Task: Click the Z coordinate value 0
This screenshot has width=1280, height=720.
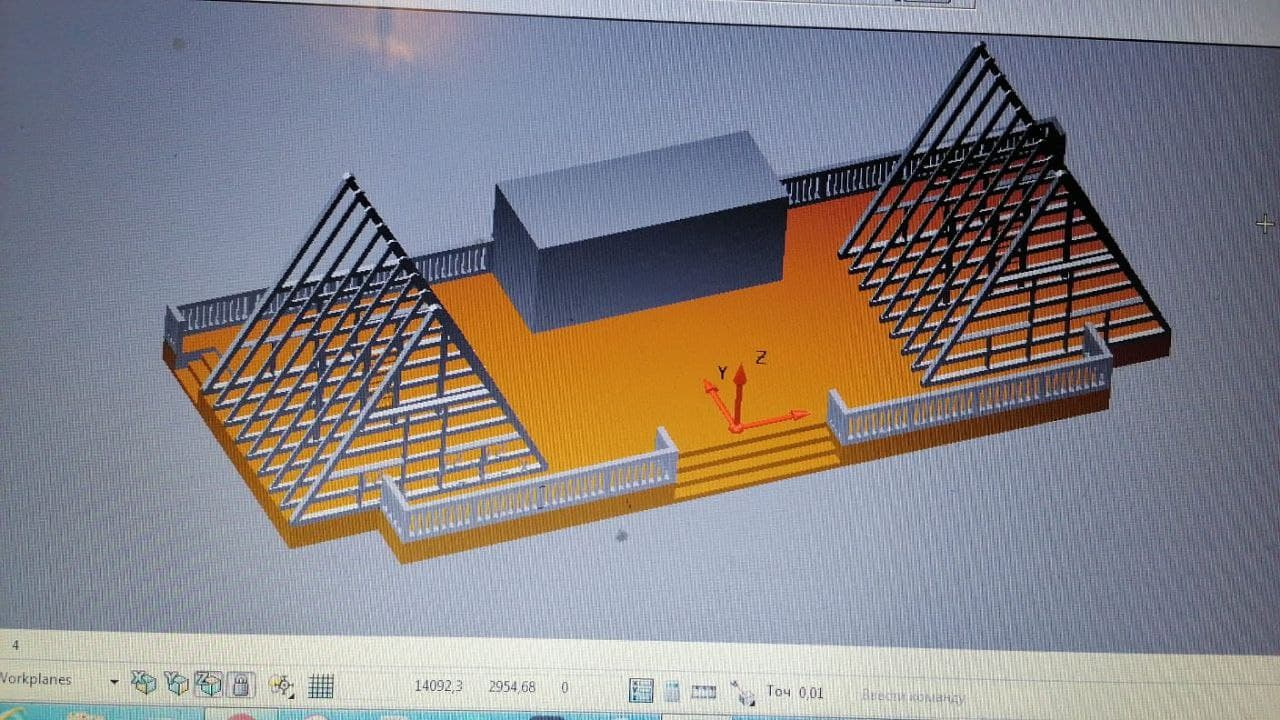Action: pyautogui.click(x=565, y=688)
